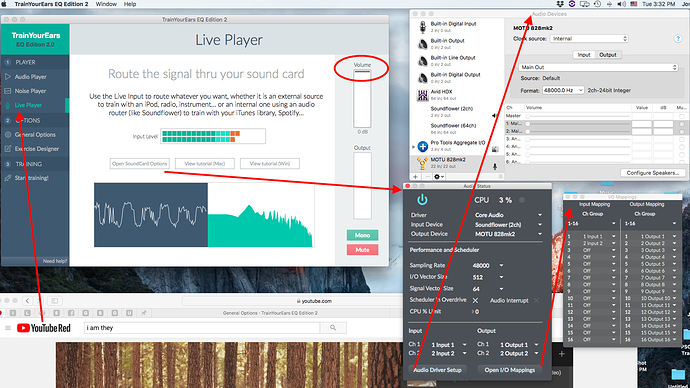Click the help question mark in Audio Devices
This screenshot has height=388, width=690.
pos(678,39)
